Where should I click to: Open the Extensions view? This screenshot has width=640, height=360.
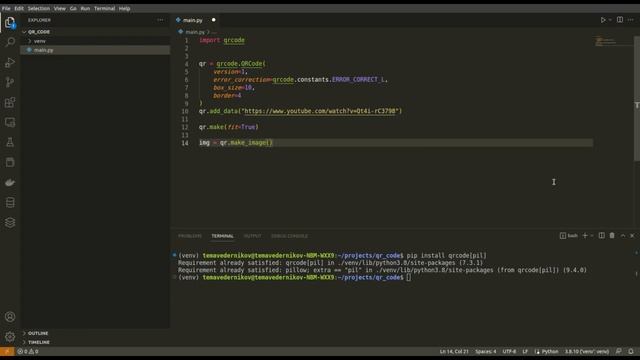tap(10, 102)
